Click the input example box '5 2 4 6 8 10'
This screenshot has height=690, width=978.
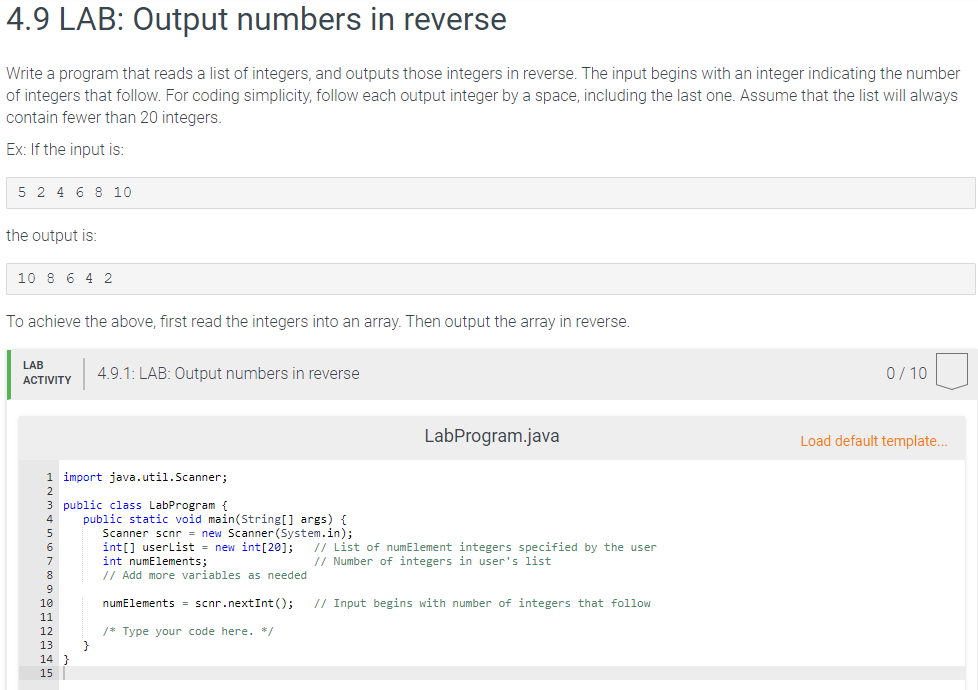tap(490, 193)
